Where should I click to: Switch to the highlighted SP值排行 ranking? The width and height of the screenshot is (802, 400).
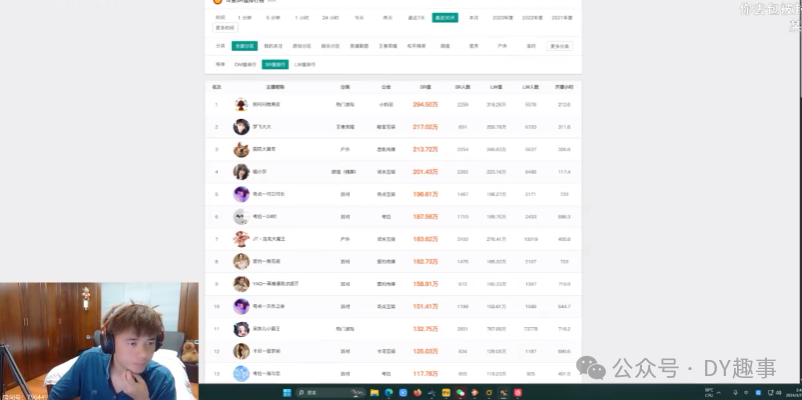275,64
